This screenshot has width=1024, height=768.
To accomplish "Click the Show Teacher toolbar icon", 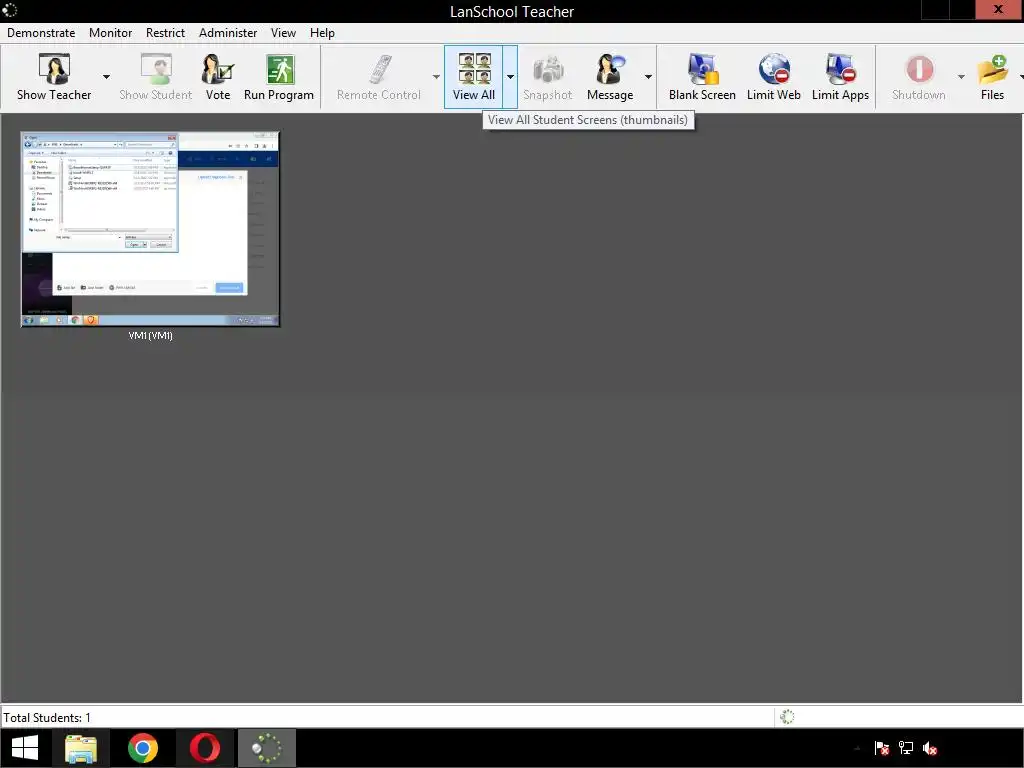I will pyautogui.click(x=54, y=77).
